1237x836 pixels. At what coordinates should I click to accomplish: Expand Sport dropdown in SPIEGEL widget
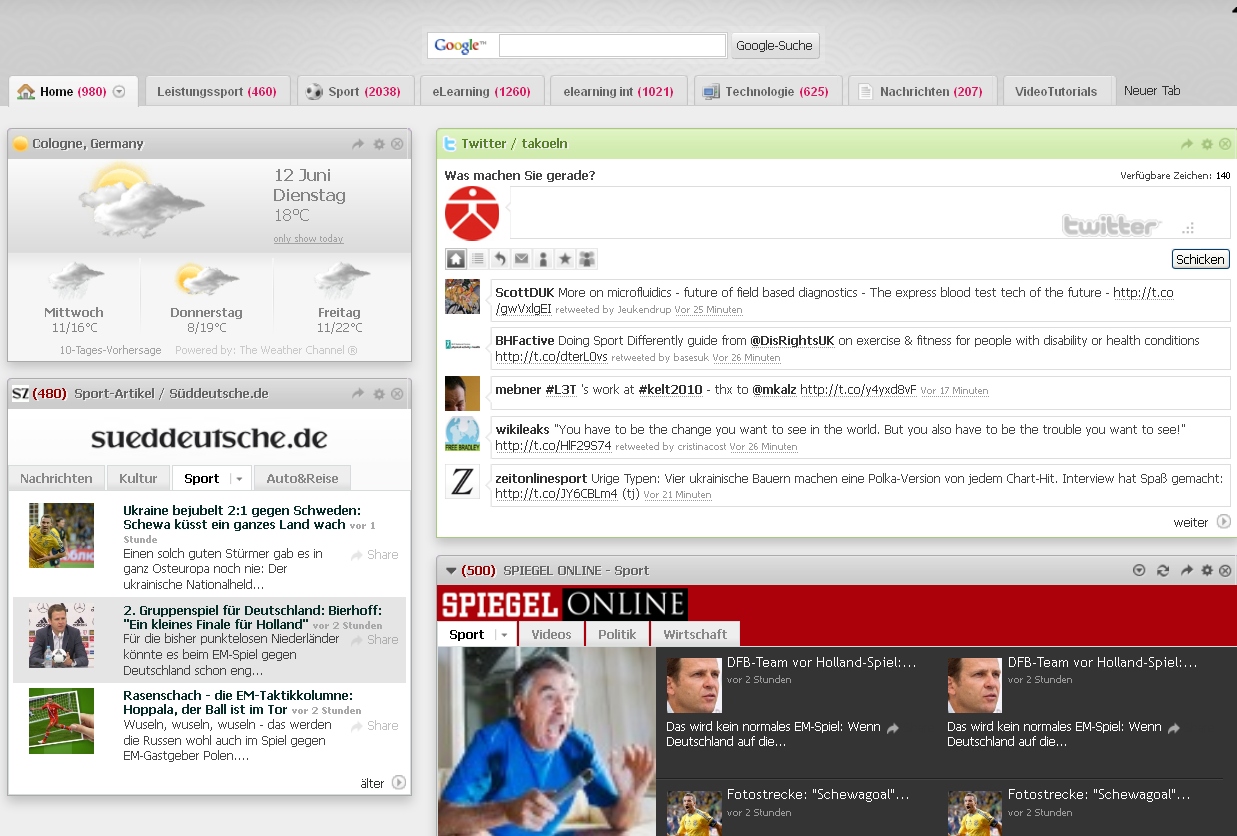[504, 635]
